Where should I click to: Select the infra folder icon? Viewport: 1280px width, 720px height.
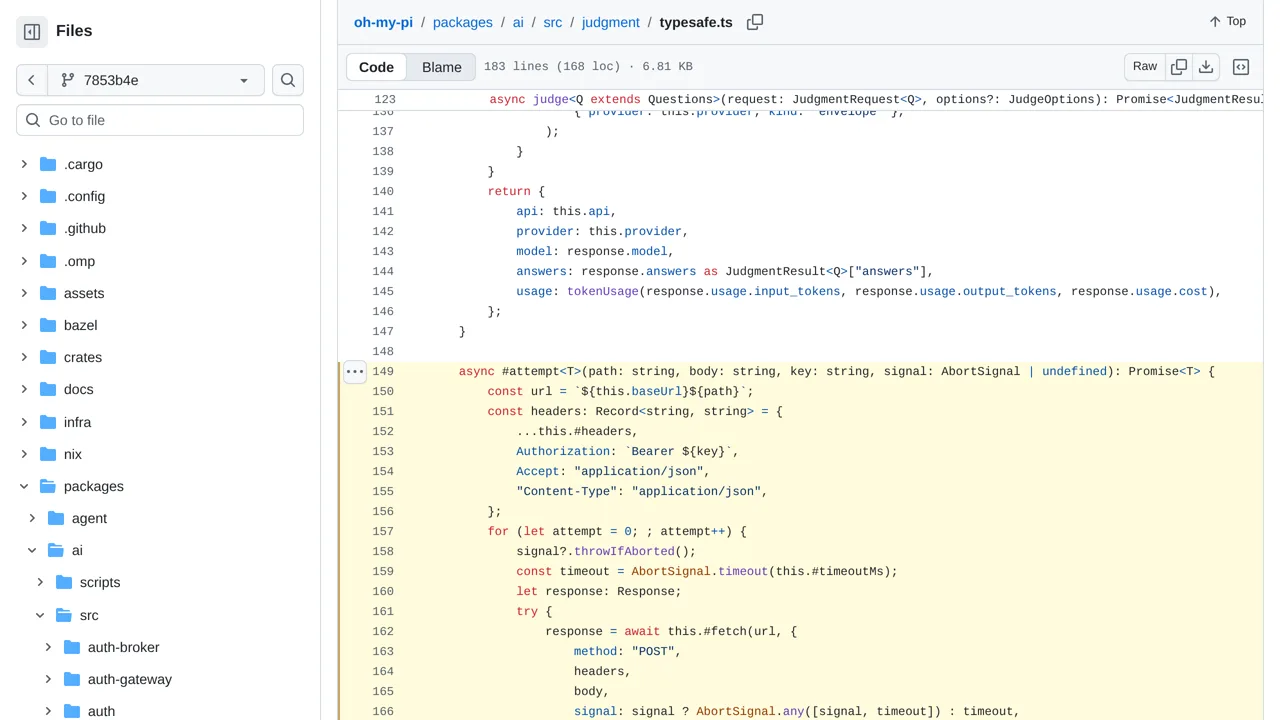tap(48, 422)
